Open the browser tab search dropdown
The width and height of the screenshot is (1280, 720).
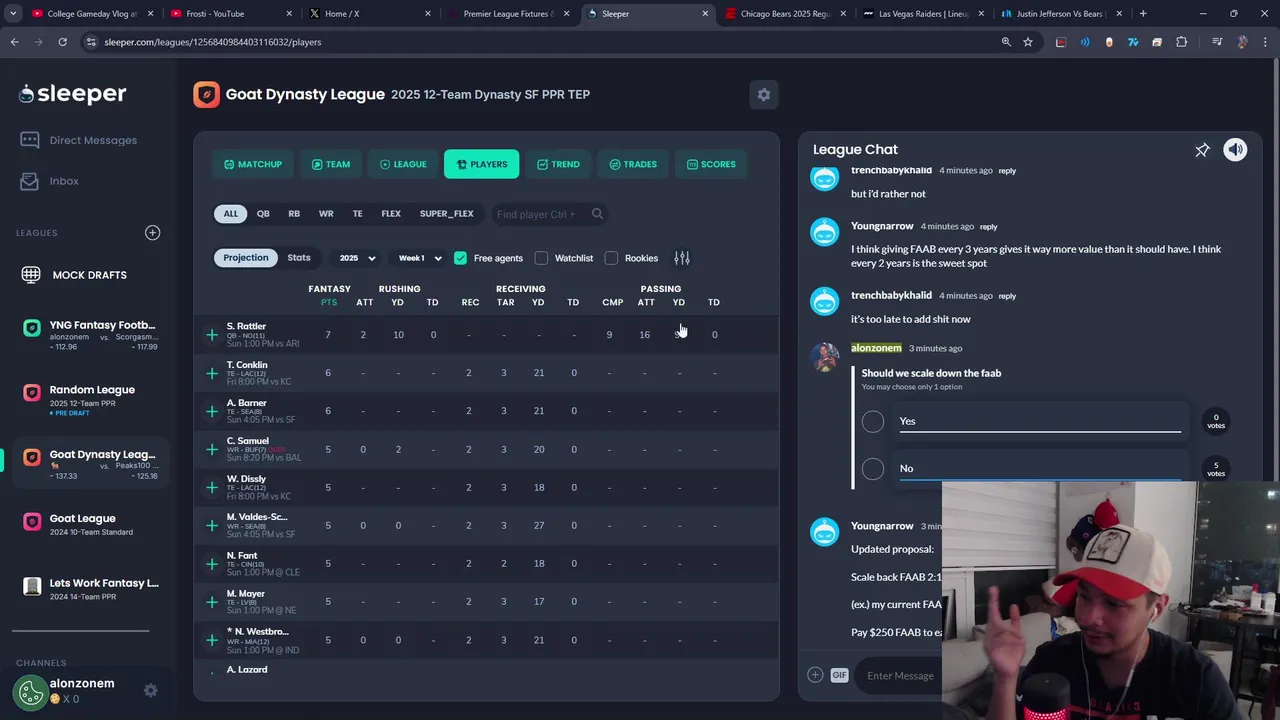pos(13,14)
